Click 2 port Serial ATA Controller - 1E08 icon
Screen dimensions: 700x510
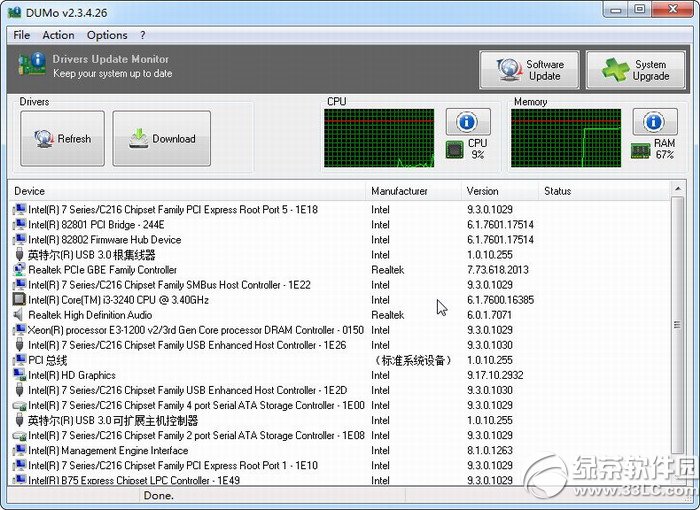[19, 436]
